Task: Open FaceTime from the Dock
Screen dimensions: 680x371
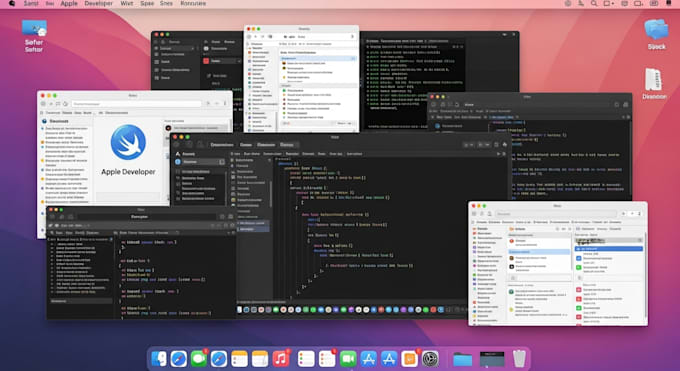Action: [x=348, y=359]
